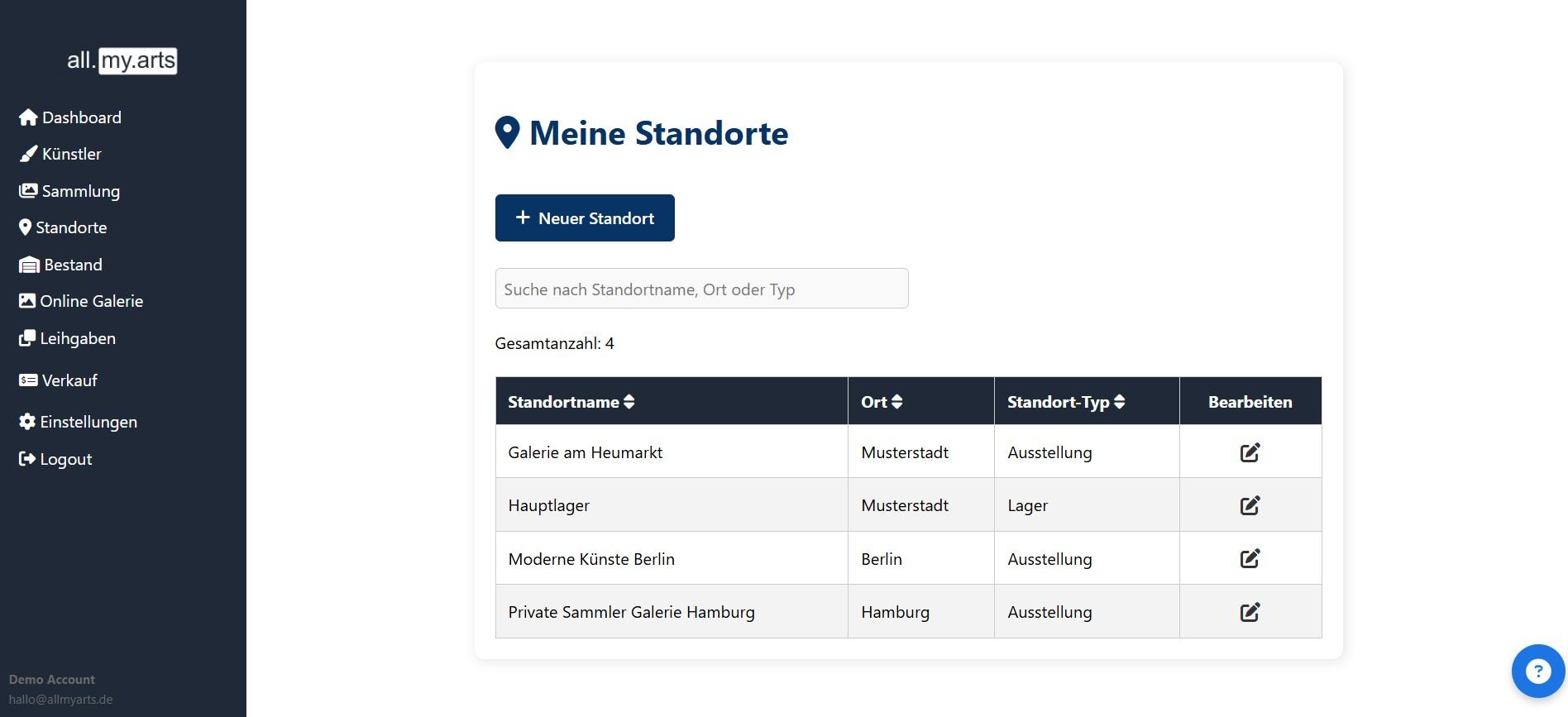Viewport: 1568px width, 717px height.
Task: Add a location with Neuer Standort
Action: tap(585, 218)
